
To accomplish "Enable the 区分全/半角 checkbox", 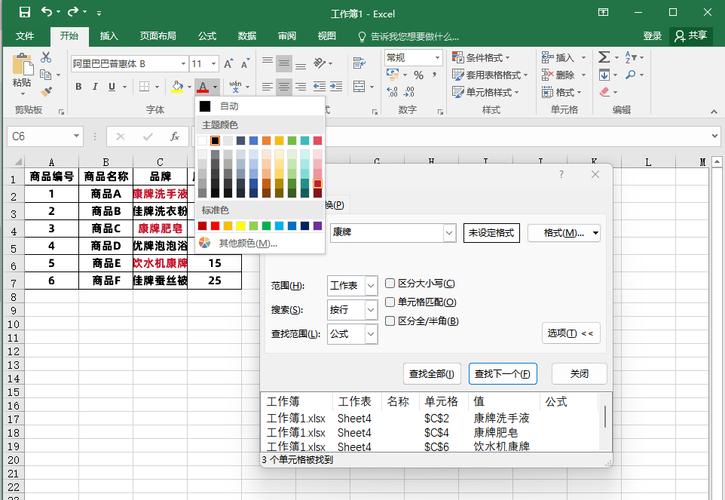I will click(x=390, y=321).
